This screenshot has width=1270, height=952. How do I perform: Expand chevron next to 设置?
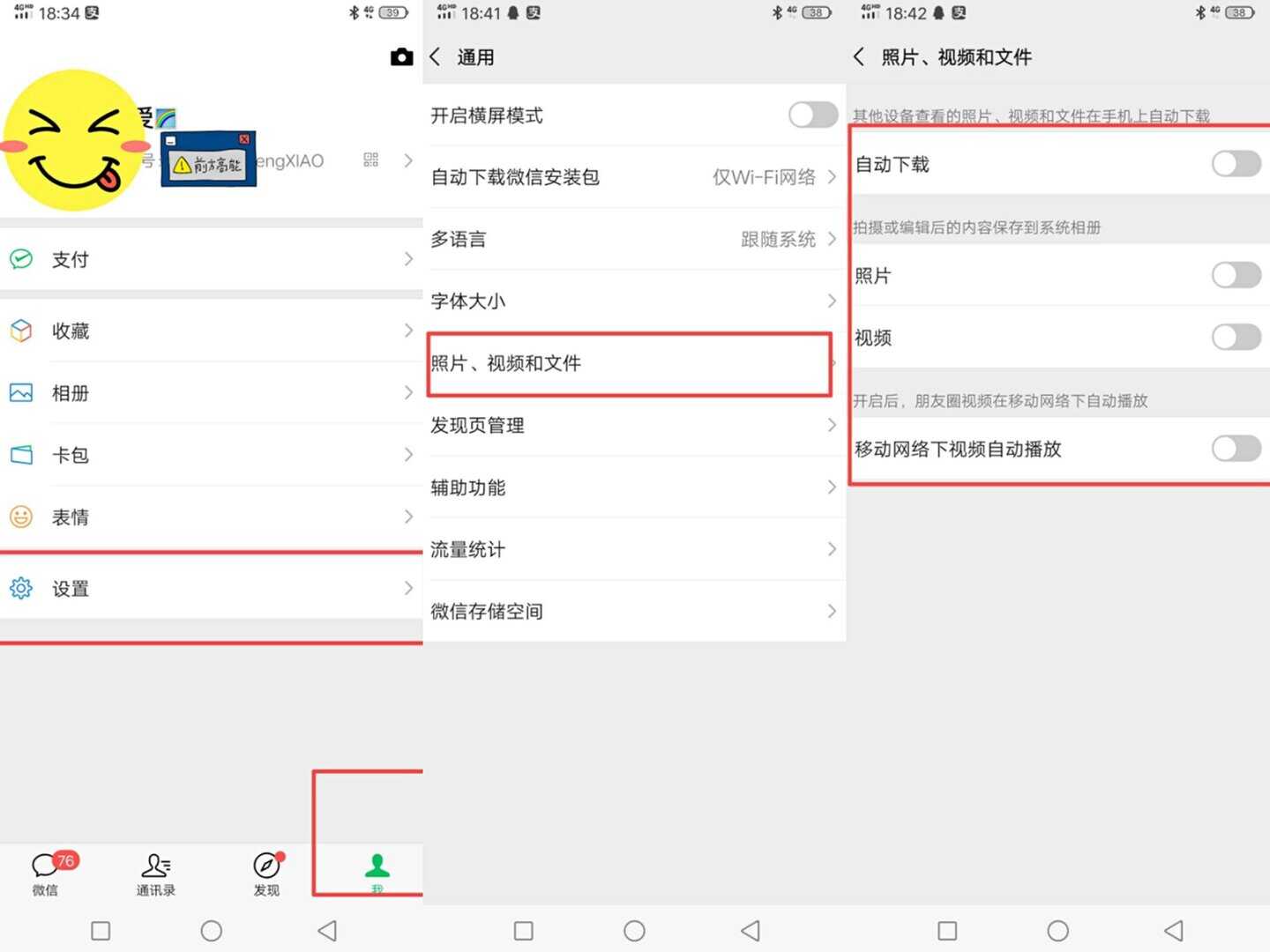coord(408,588)
